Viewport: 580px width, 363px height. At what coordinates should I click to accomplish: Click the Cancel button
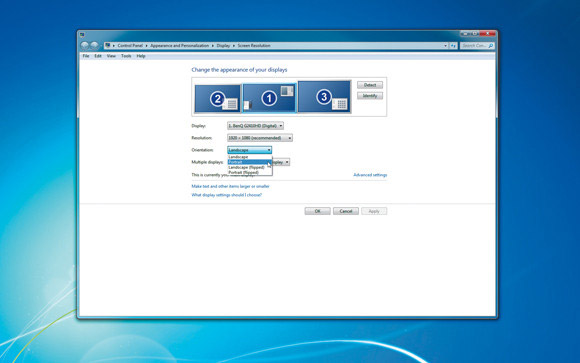346,211
